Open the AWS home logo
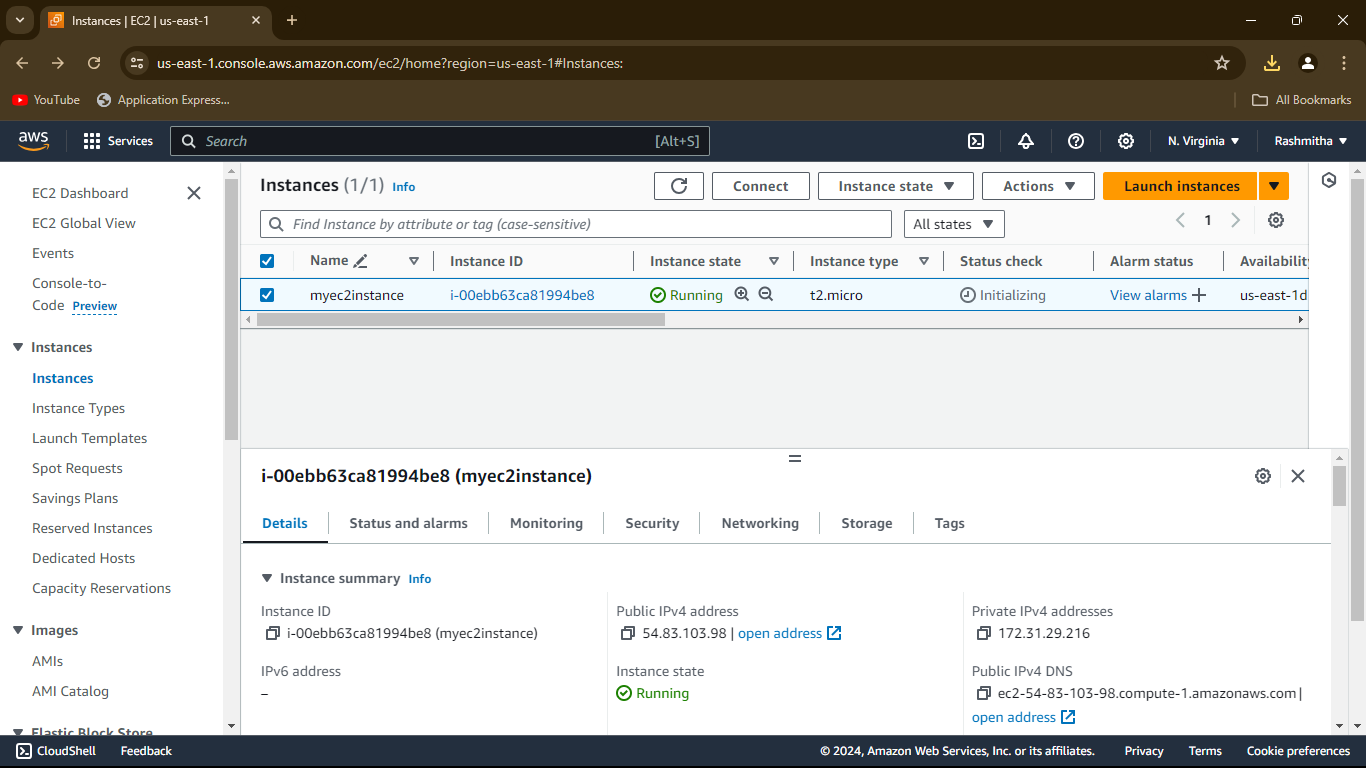The image size is (1366, 768). point(33,141)
